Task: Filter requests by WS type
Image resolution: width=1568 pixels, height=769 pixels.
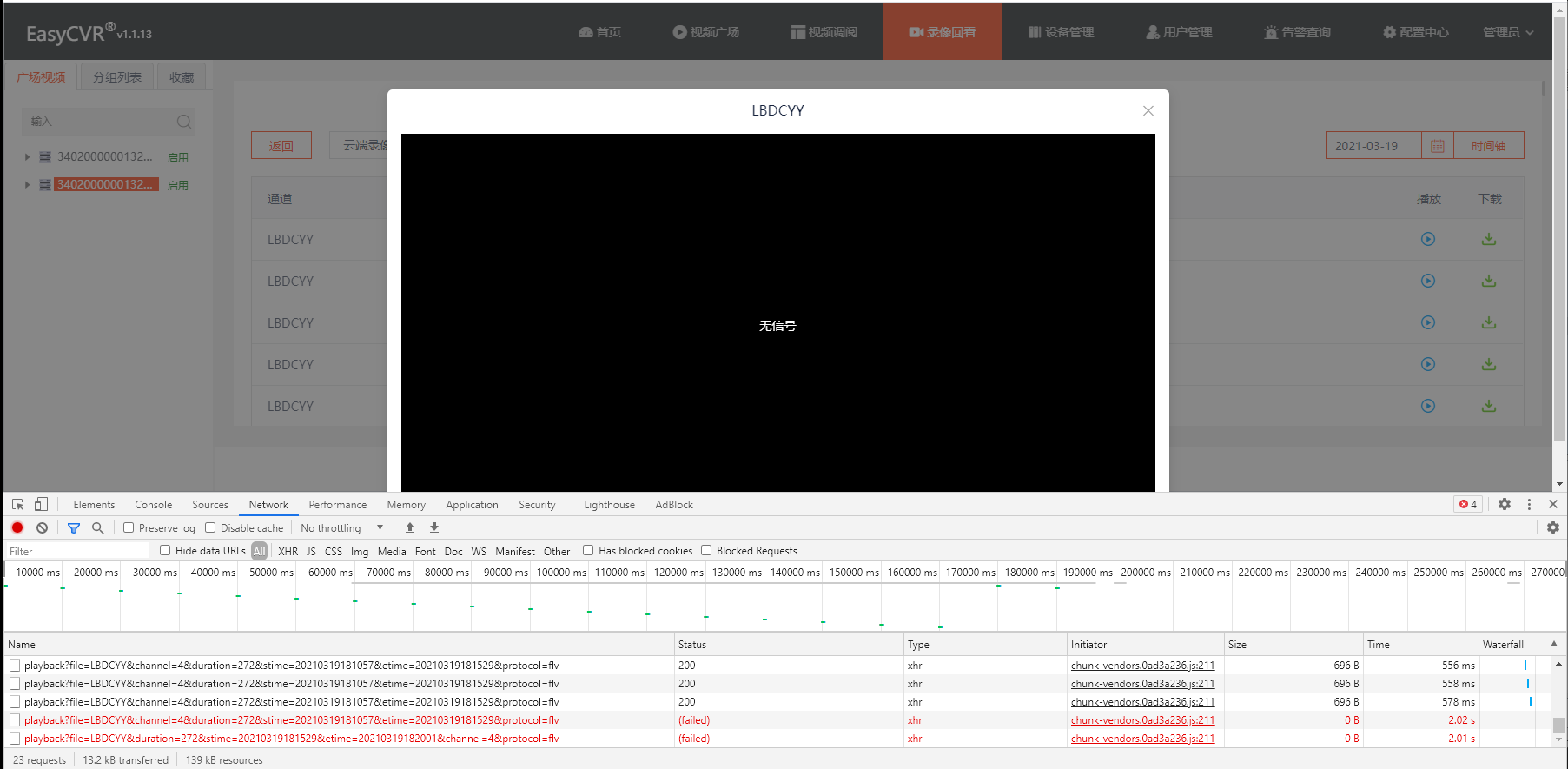Action: tap(479, 551)
